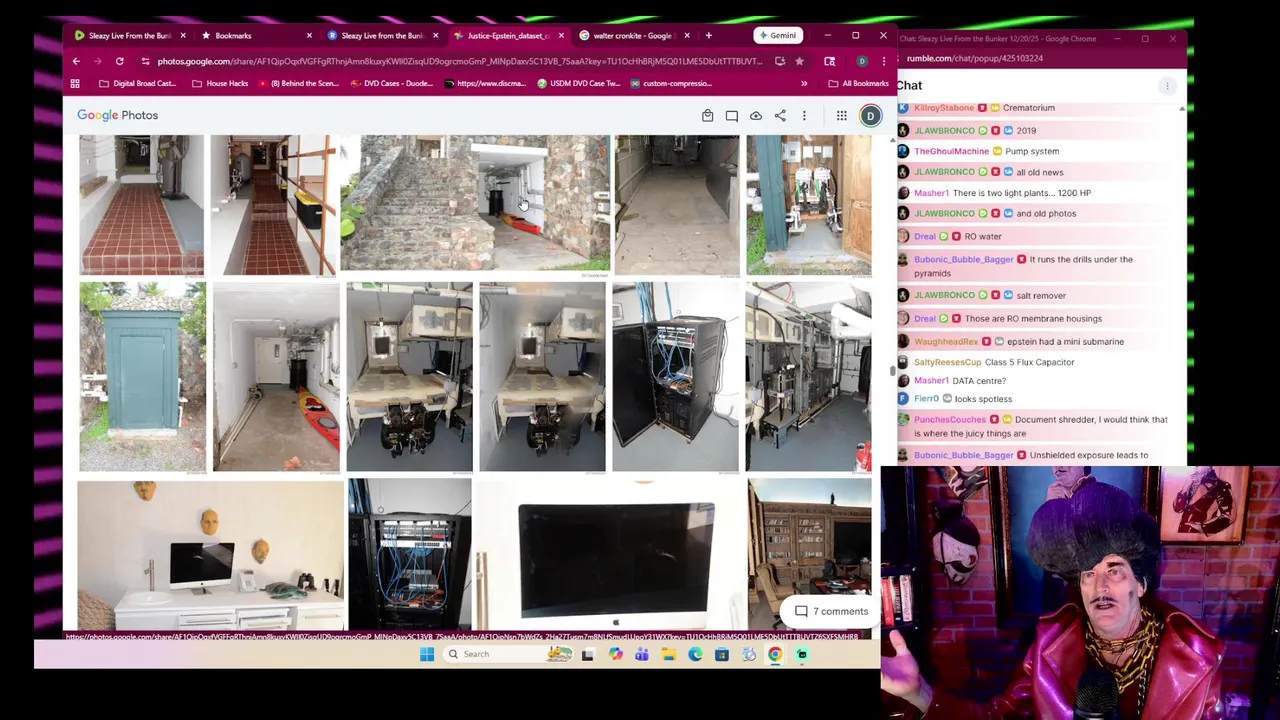Open the 7 comments button
Viewport: 1280px width, 720px height.
[x=832, y=612]
